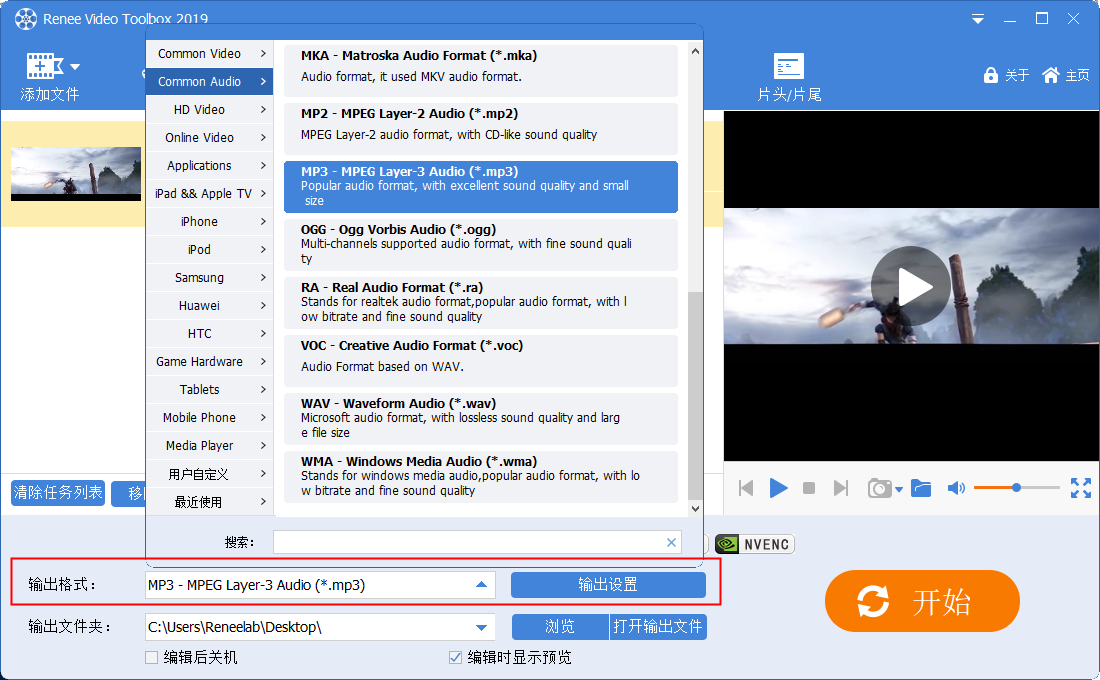The height and width of the screenshot is (680, 1100).
Task: Open the Samsung category
Action: coord(210,278)
